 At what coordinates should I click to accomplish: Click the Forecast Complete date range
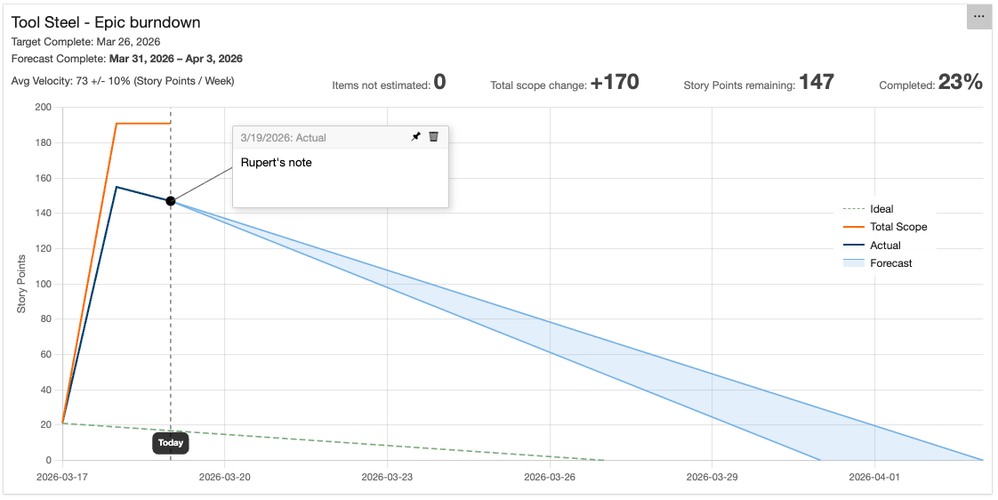coord(175,59)
